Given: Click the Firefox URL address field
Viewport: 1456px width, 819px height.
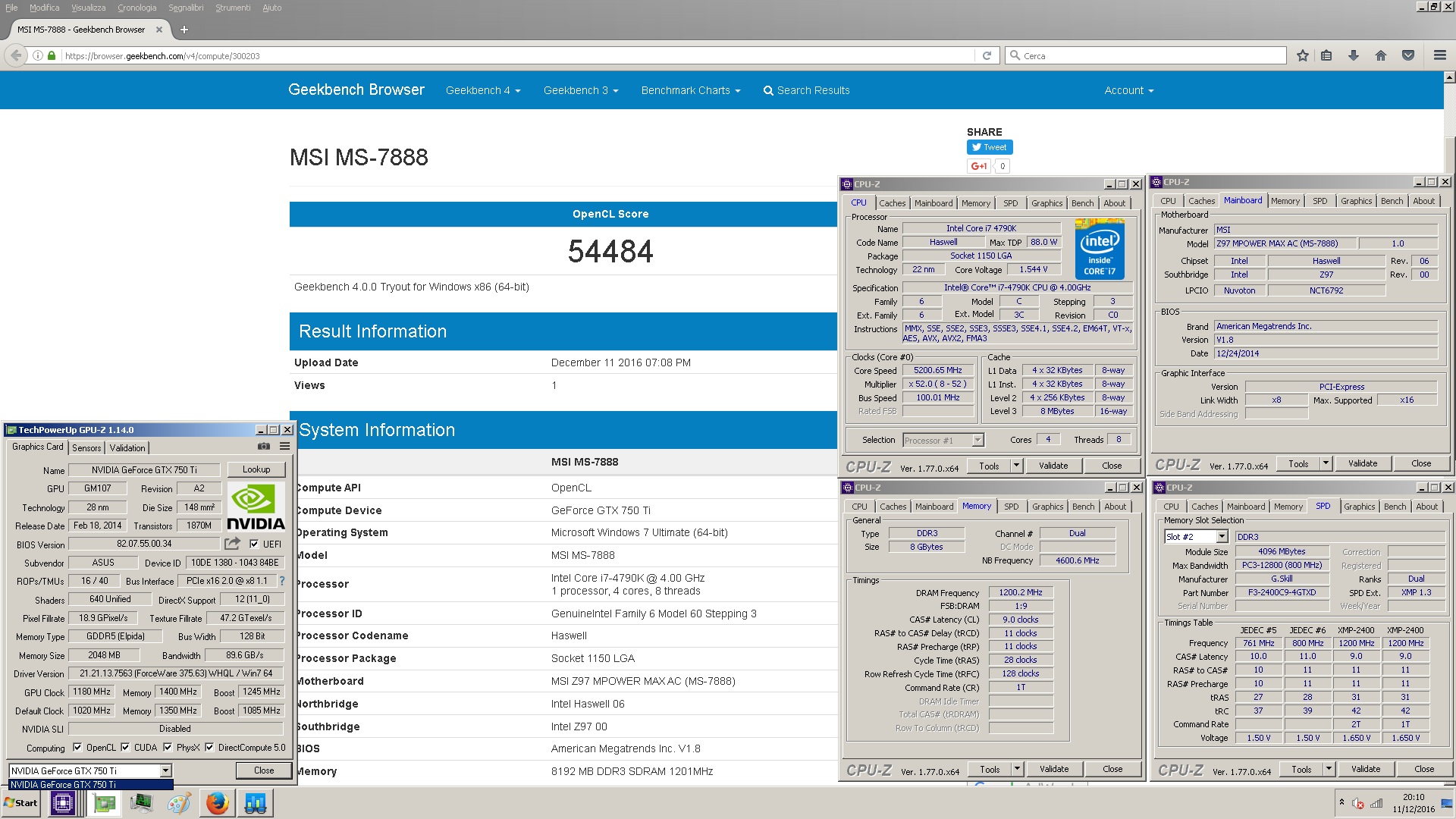Looking at the screenshot, I should [518, 55].
